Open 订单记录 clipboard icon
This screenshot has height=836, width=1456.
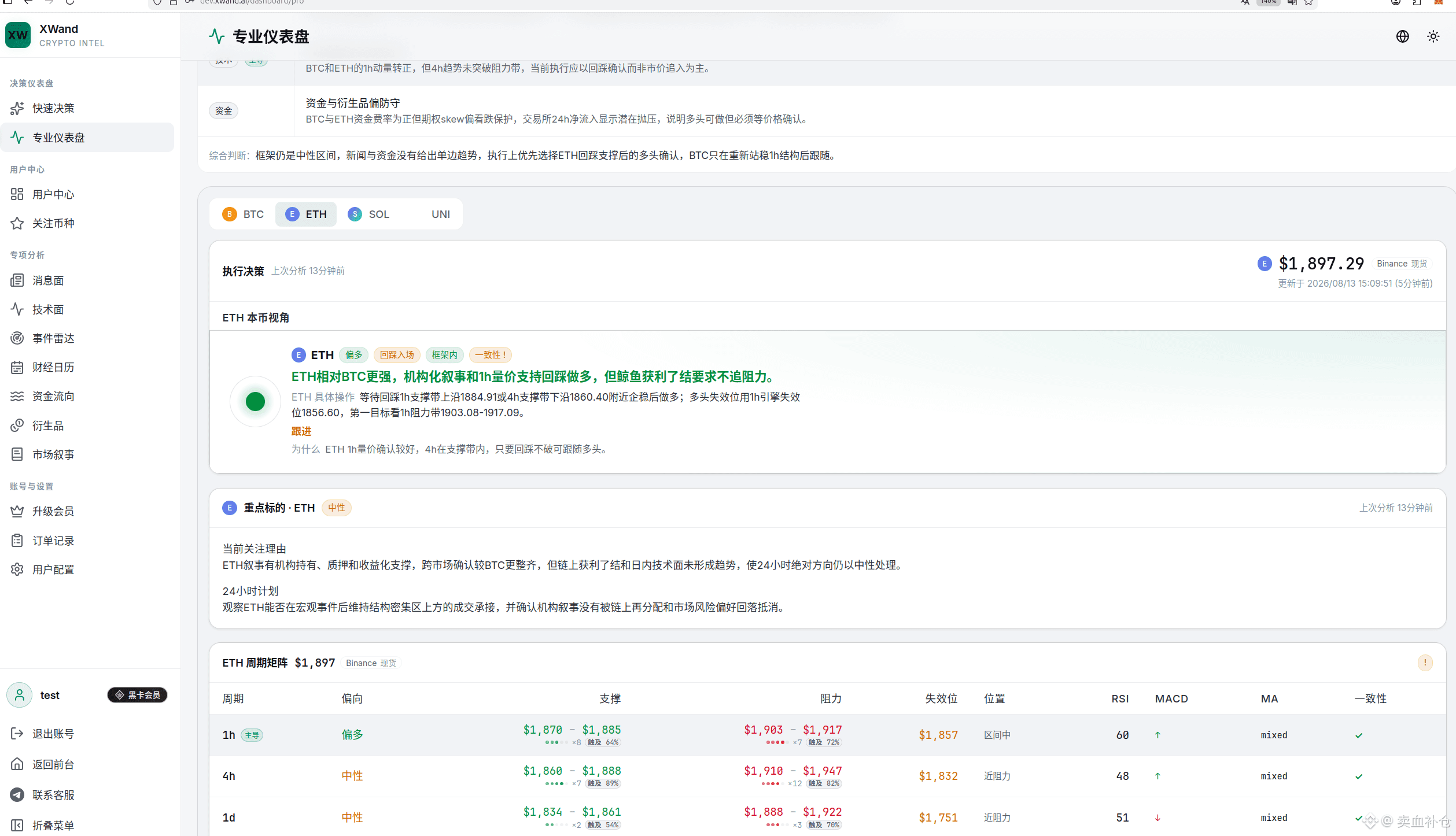[x=17, y=541]
